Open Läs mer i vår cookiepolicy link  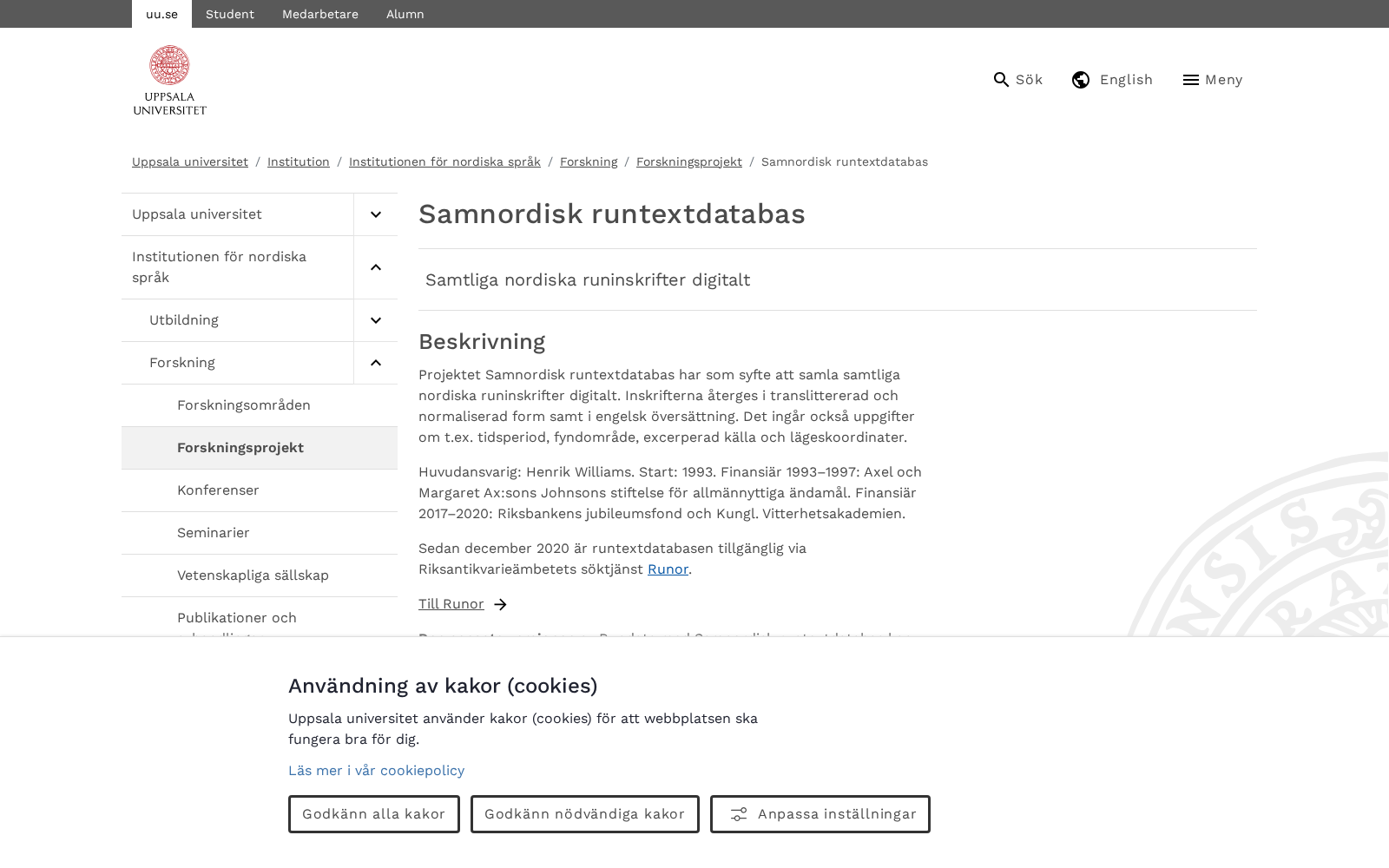pos(376,771)
